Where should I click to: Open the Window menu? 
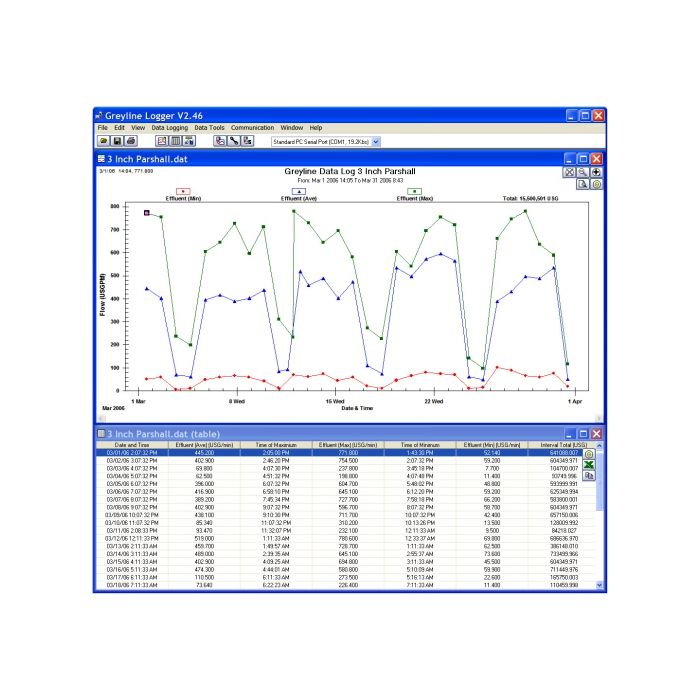click(292, 128)
